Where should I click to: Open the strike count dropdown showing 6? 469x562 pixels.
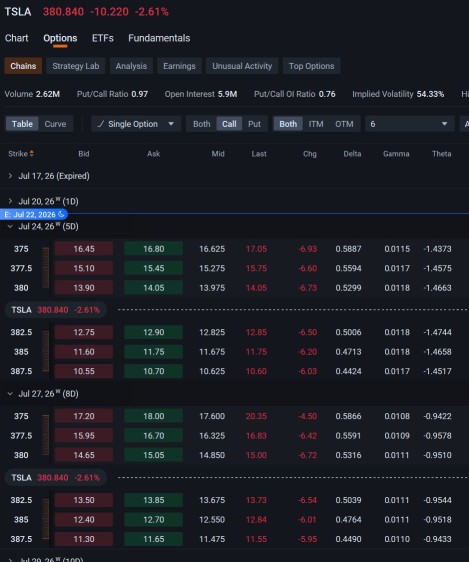(410, 124)
